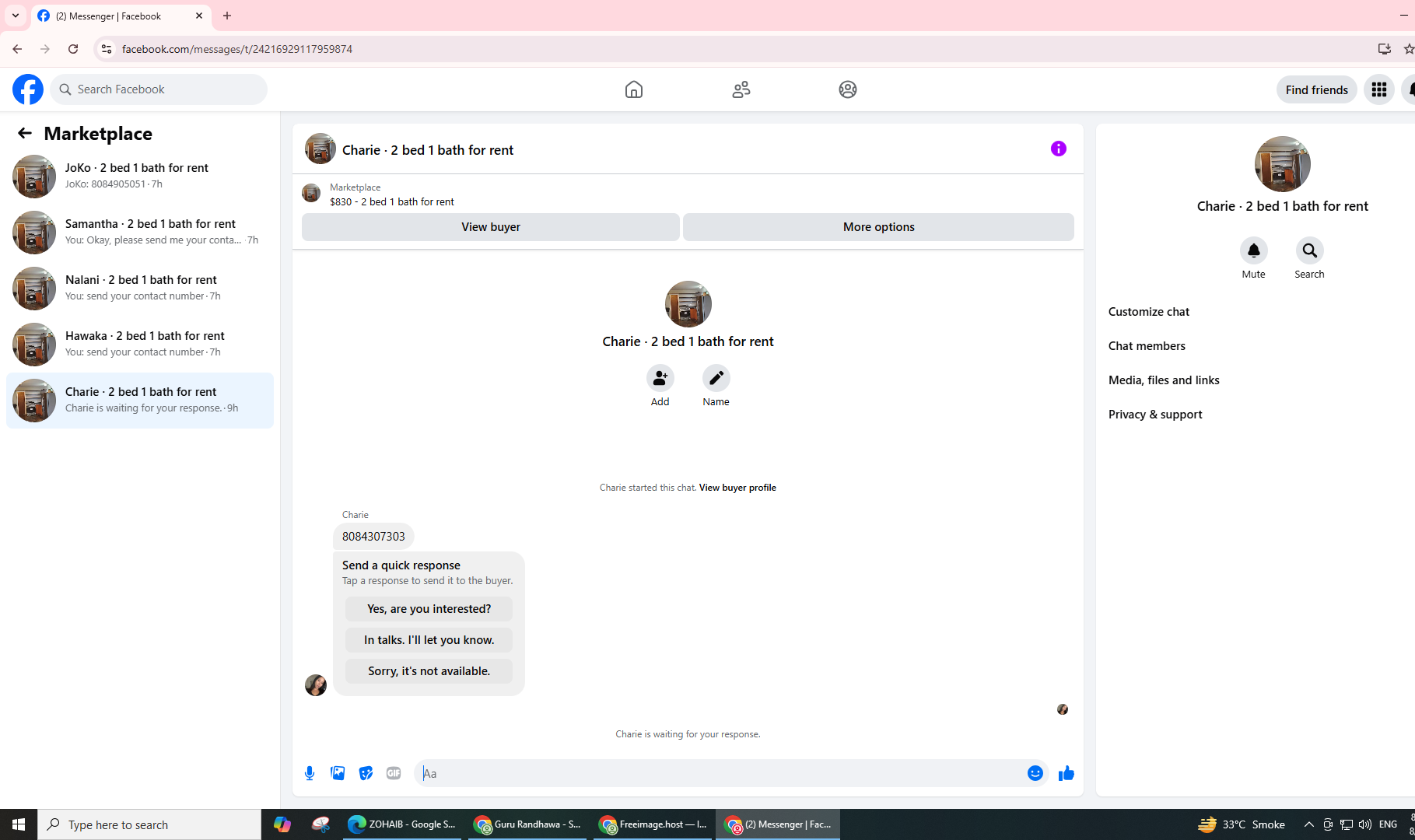Choose a GIF for the message
Viewport: 1415px width, 840px height.
click(394, 773)
